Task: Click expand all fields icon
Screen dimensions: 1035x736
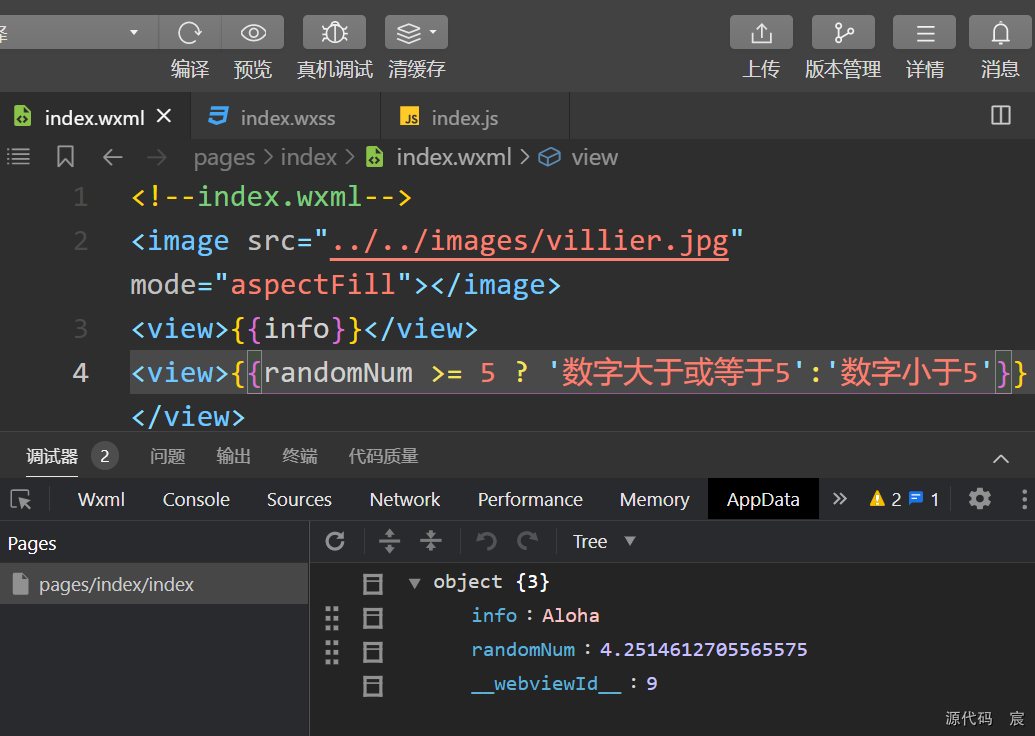Action: coord(389,541)
